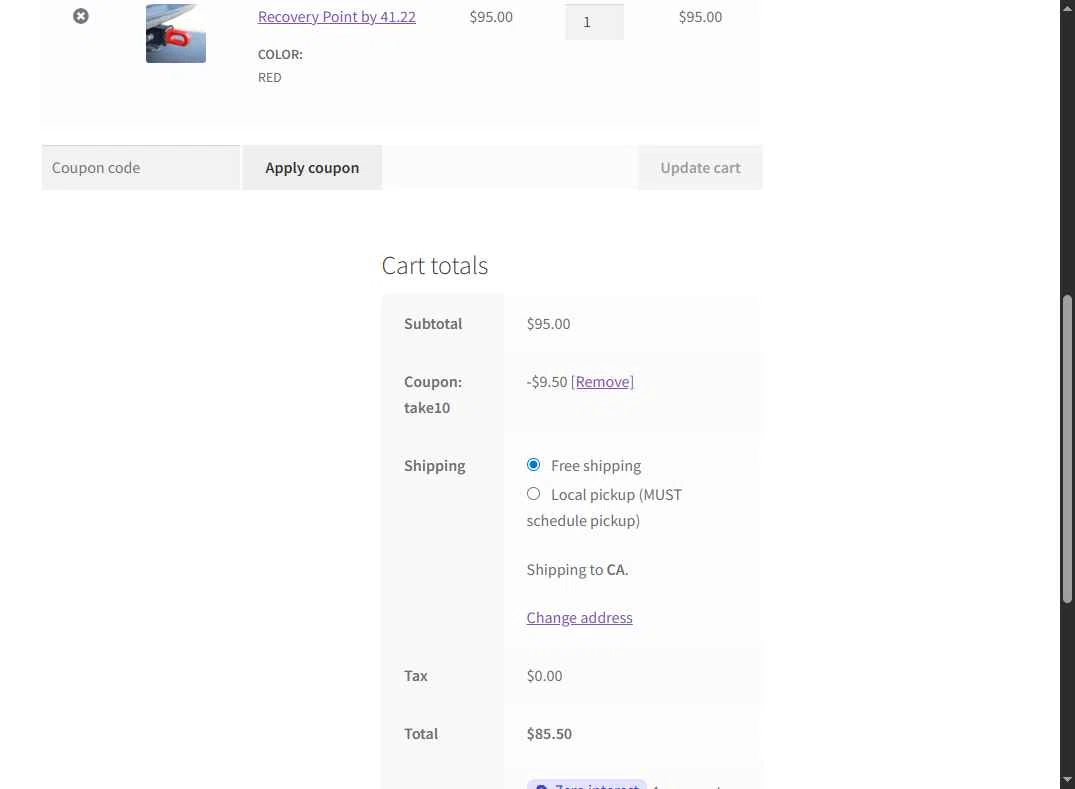Focus the Coupon code field
Image resolution: width=1075 pixels, height=789 pixels.
[141, 168]
